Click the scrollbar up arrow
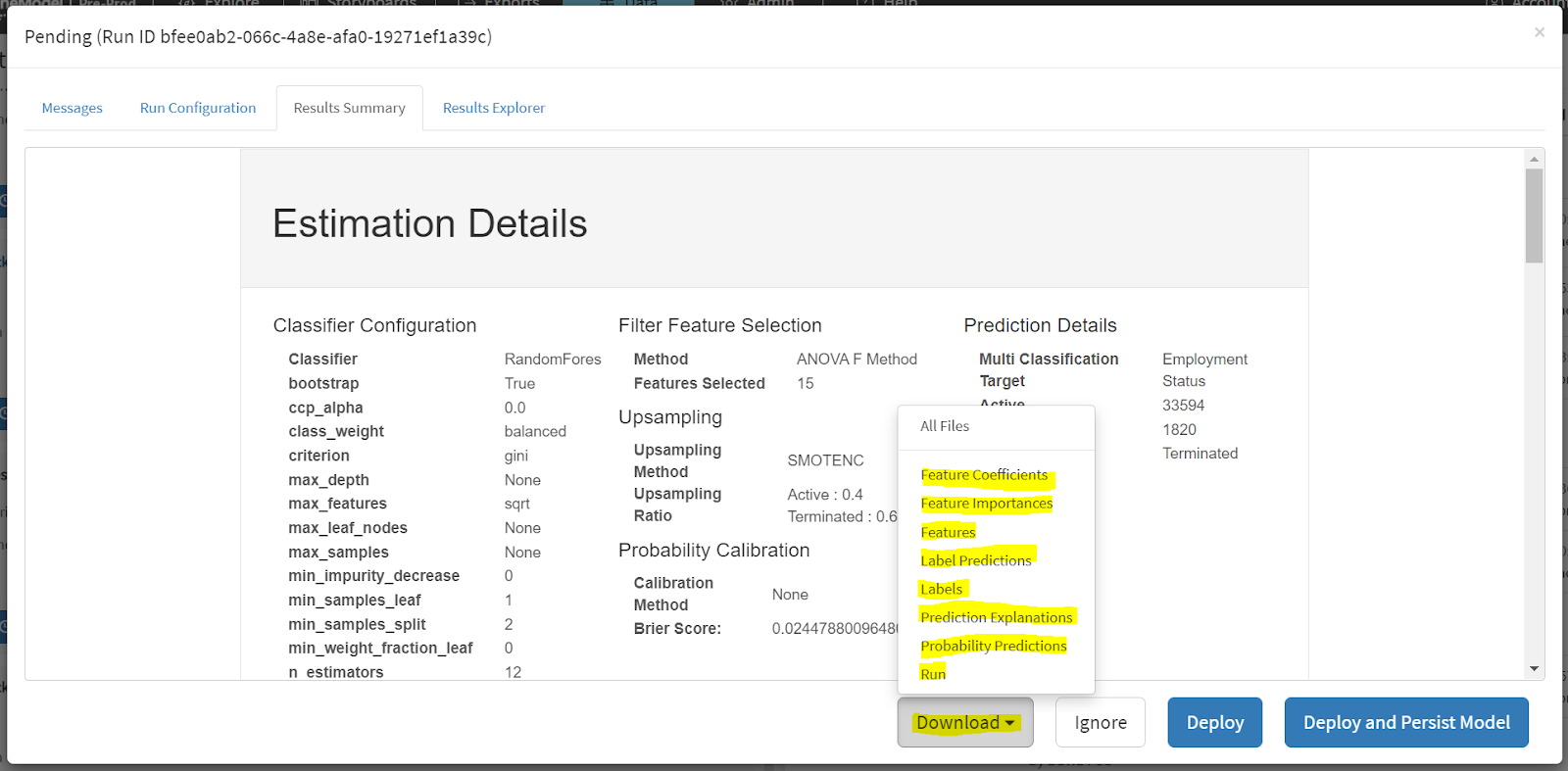1568x771 pixels. coord(1534,159)
